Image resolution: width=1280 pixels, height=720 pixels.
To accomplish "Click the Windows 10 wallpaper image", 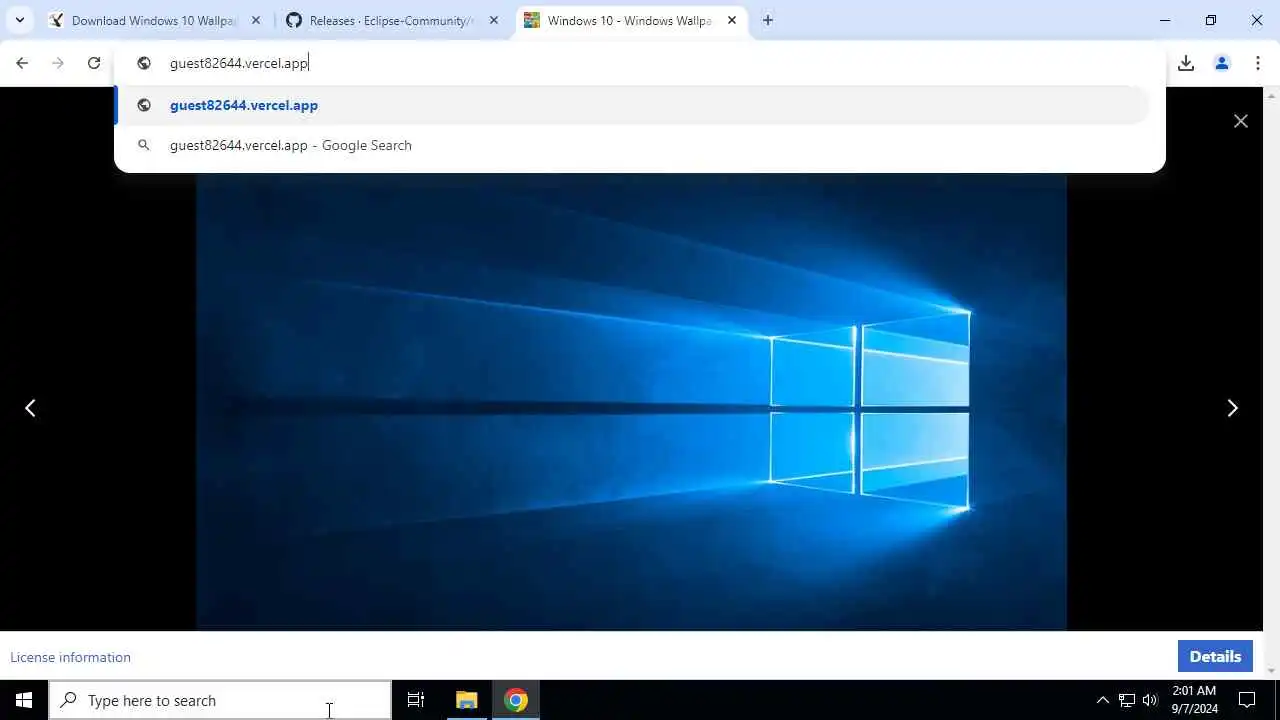I will tap(631, 401).
